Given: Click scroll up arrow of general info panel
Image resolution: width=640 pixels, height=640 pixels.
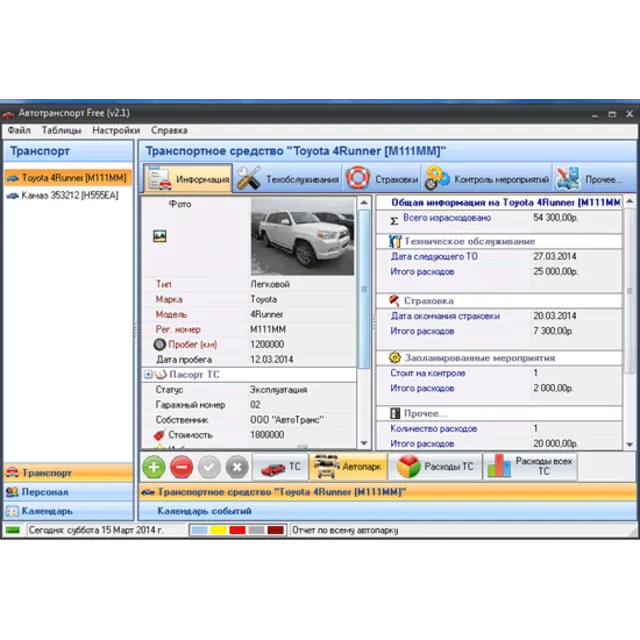Looking at the screenshot, I should click(x=630, y=201).
